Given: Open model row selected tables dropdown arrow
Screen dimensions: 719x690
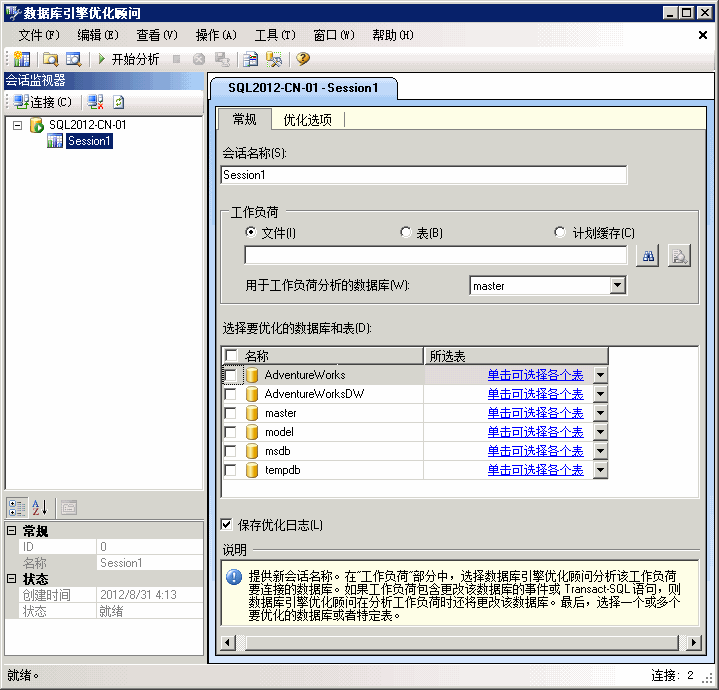Looking at the screenshot, I should (600, 432).
